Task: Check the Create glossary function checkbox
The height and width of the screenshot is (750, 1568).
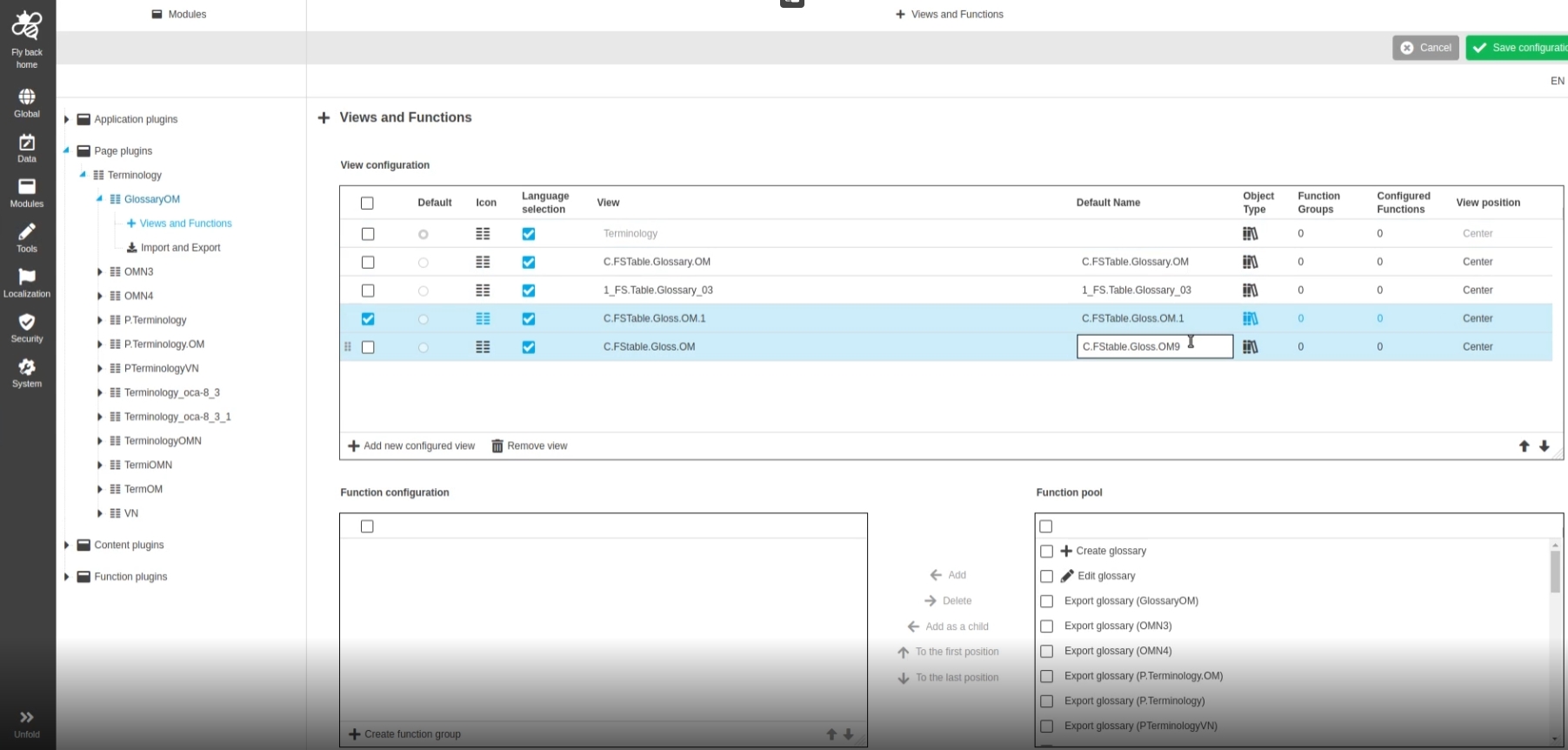Action: pyautogui.click(x=1046, y=552)
